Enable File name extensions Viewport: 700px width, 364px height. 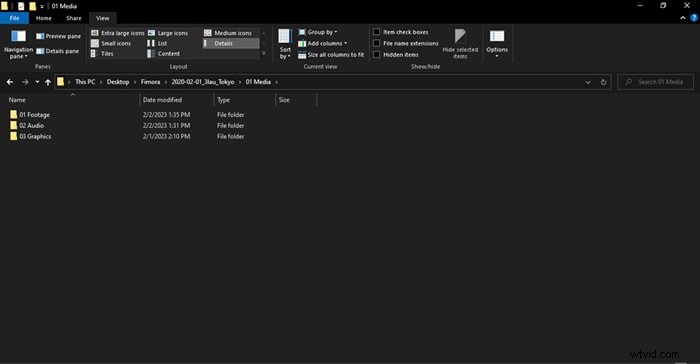coord(376,43)
